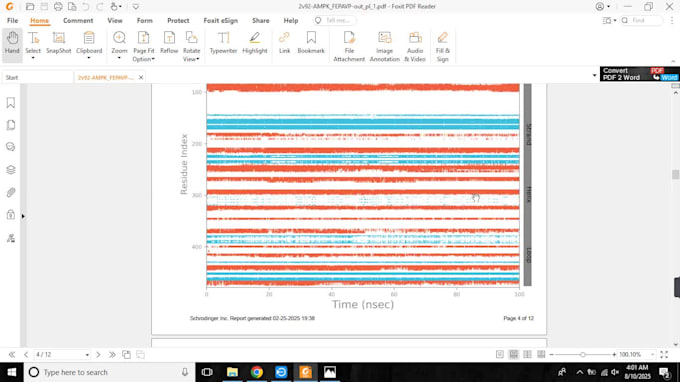Click the Open file icon in quick access
The height and width of the screenshot is (382, 680).
(30, 7)
